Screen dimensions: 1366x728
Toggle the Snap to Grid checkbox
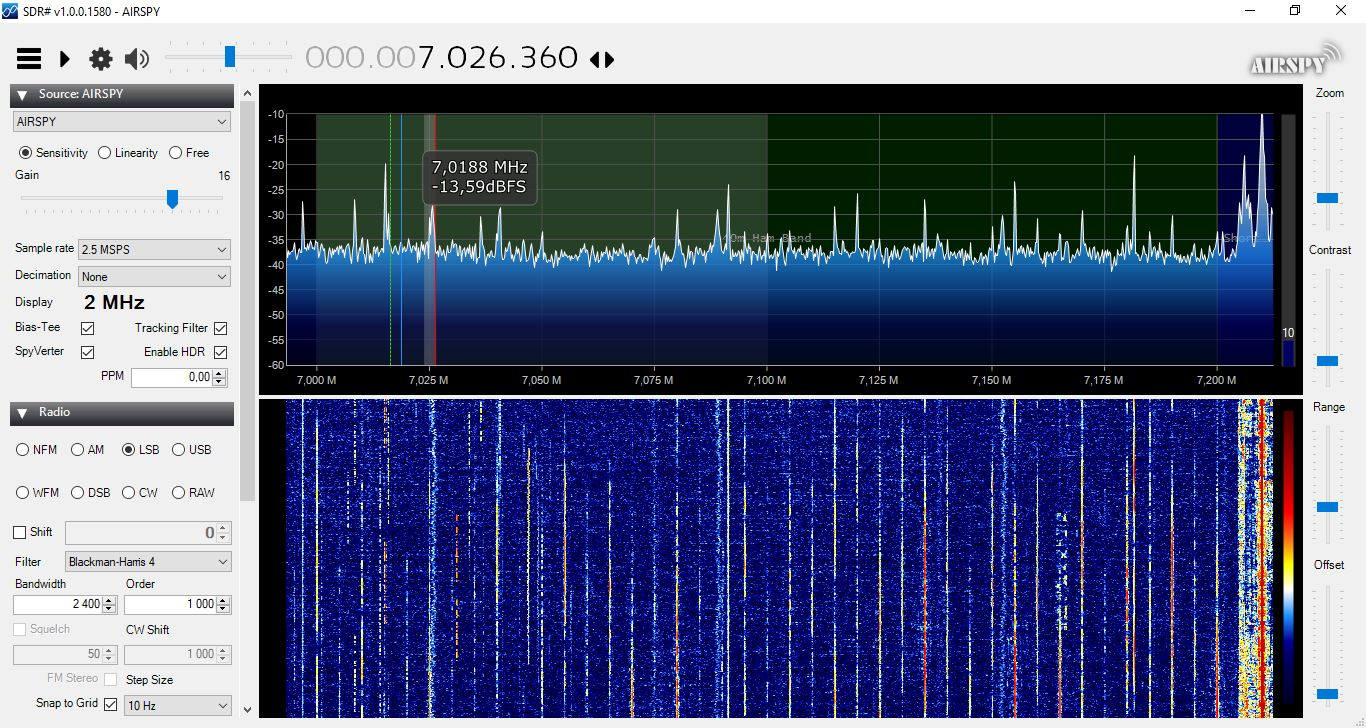pyautogui.click(x=111, y=704)
